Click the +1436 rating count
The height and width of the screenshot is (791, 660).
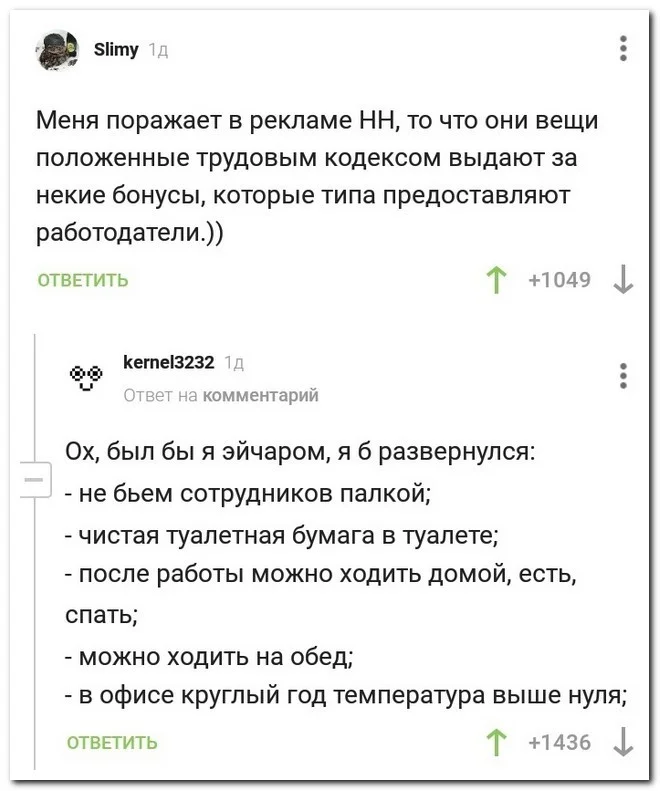point(560,743)
